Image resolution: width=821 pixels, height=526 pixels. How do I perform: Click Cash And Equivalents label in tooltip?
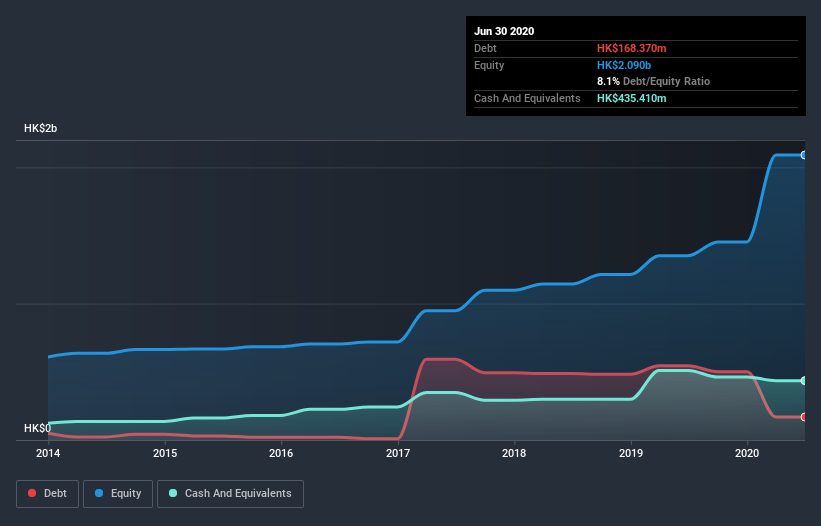click(x=527, y=98)
